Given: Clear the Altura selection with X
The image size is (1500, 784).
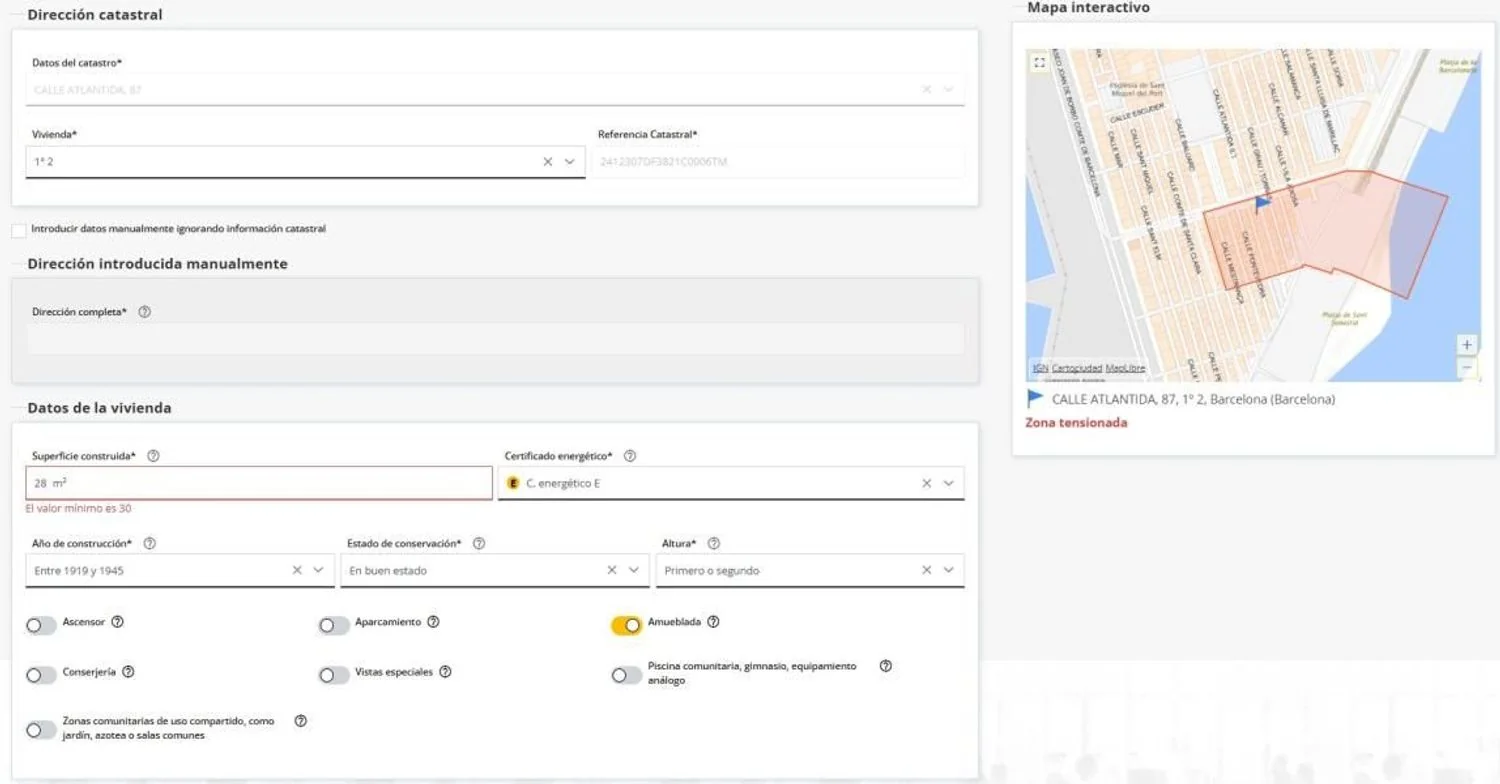Looking at the screenshot, I should (x=926, y=570).
